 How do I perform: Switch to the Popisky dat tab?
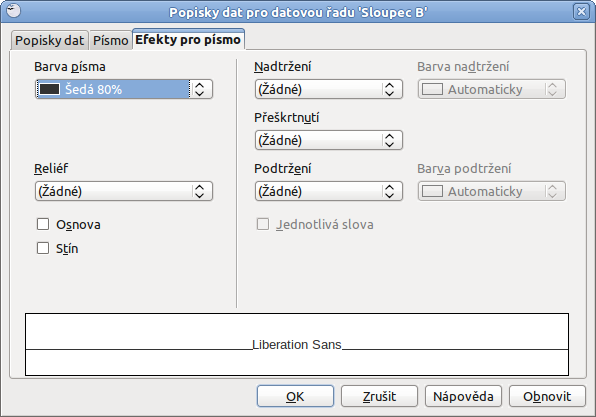pyautogui.click(x=49, y=40)
